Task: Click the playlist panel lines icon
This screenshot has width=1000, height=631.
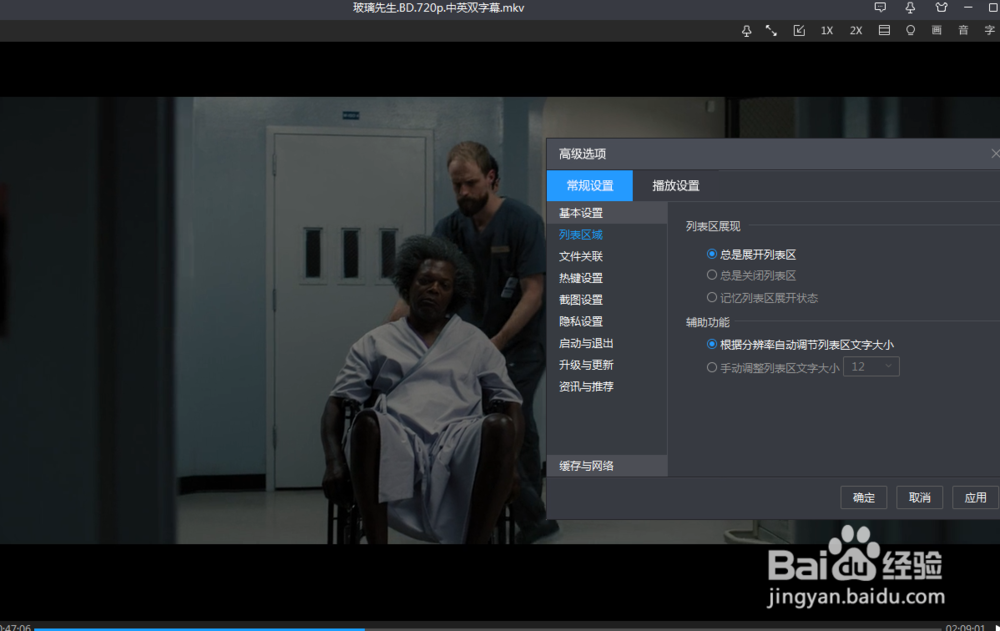Action: click(x=884, y=30)
